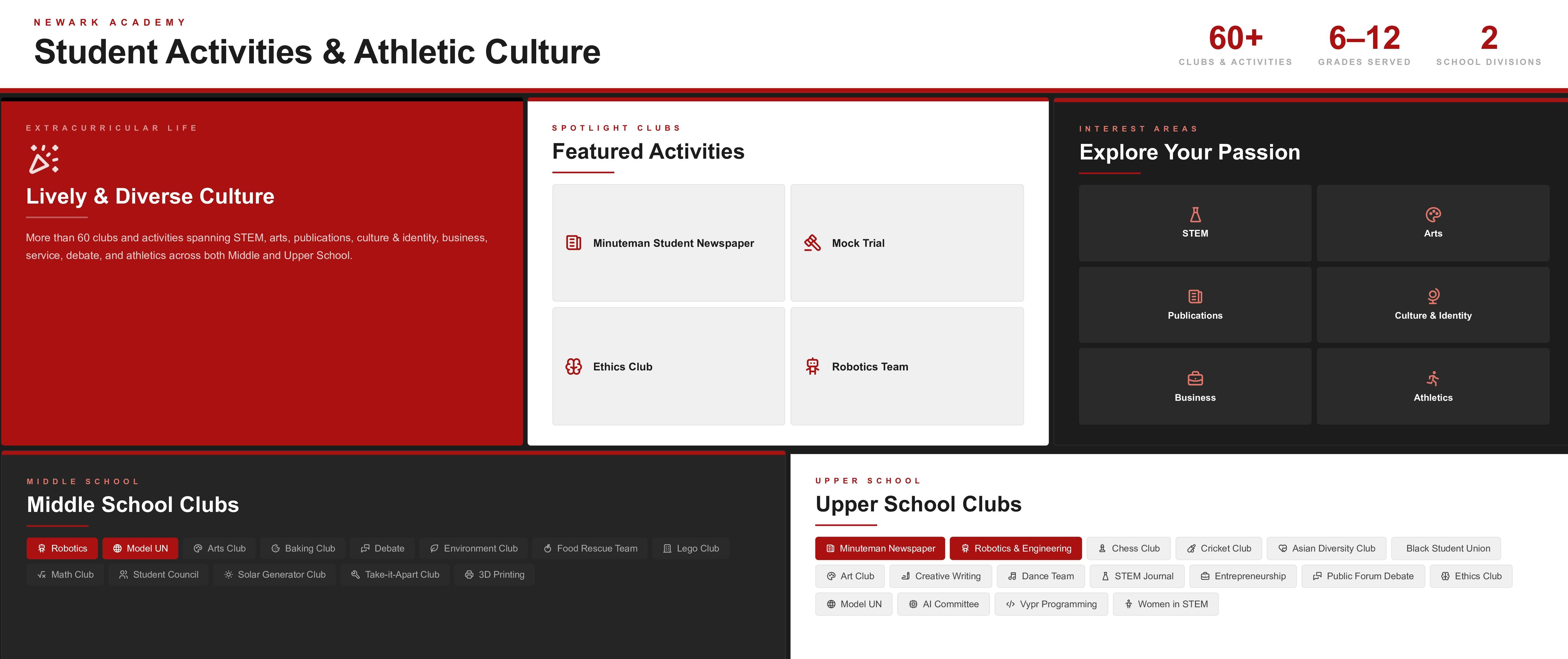Screen dimensions: 1568x659
Task: Click the briefcase icon above Business
Action: (x=1195, y=379)
